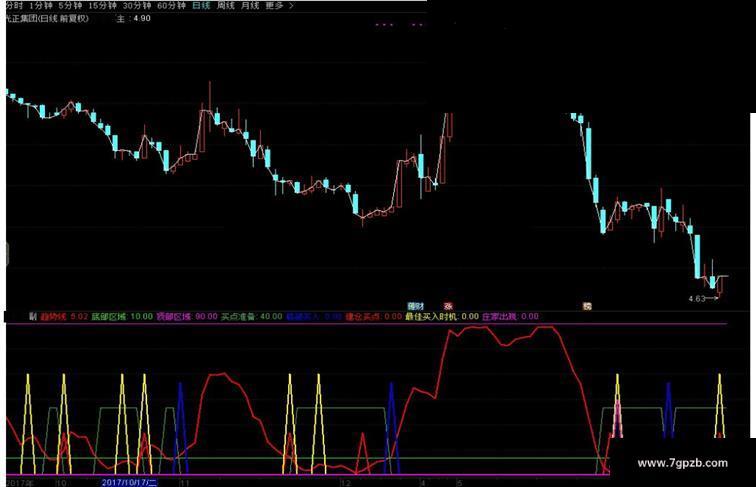Click the stock title 日线 前复权 label
This screenshot has height=487, width=756.
coord(63,19)
